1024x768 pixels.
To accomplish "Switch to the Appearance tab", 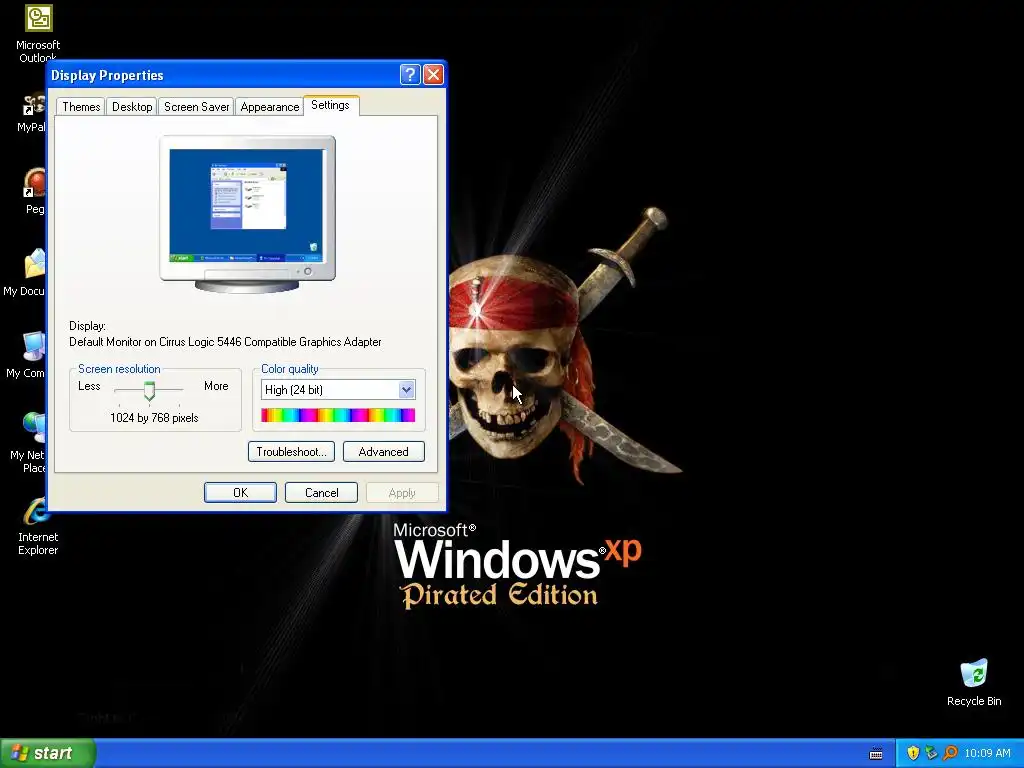I will tap(270, 106).
